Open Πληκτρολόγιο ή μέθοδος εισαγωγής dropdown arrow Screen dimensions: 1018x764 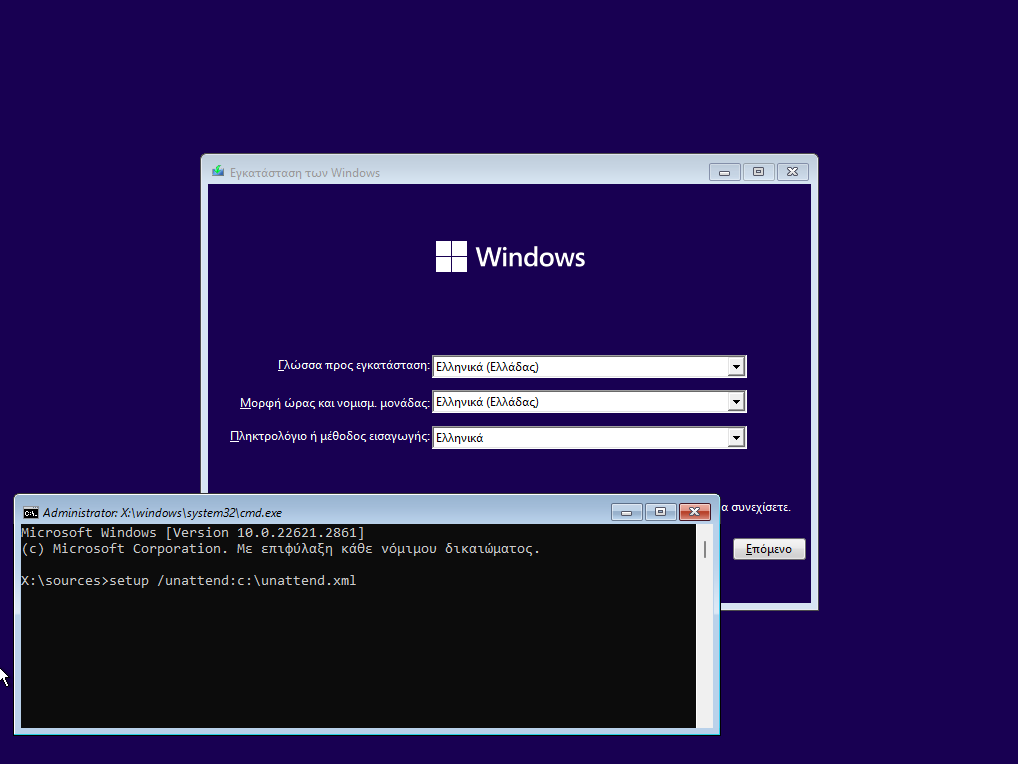tap(736, 437)
